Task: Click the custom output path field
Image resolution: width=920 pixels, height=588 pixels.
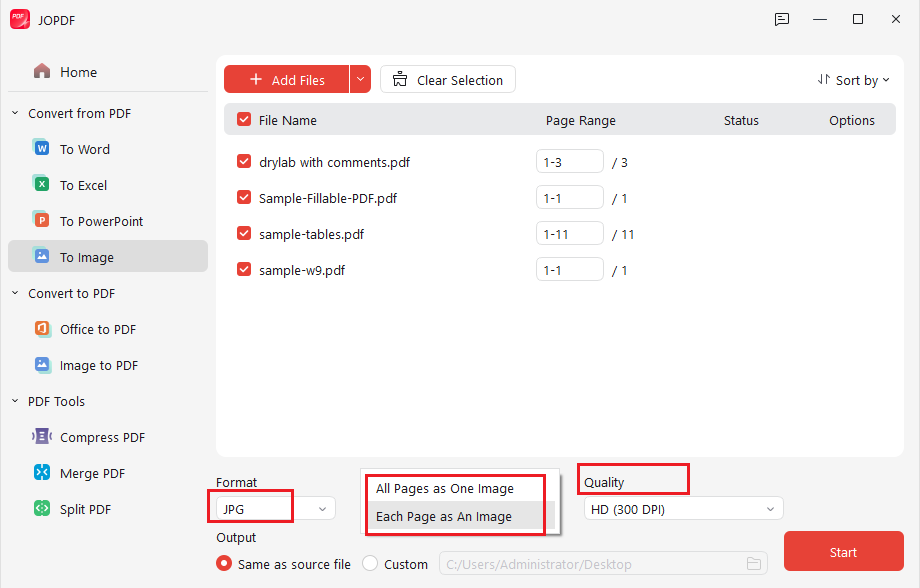Action: (x=603, y=563)
